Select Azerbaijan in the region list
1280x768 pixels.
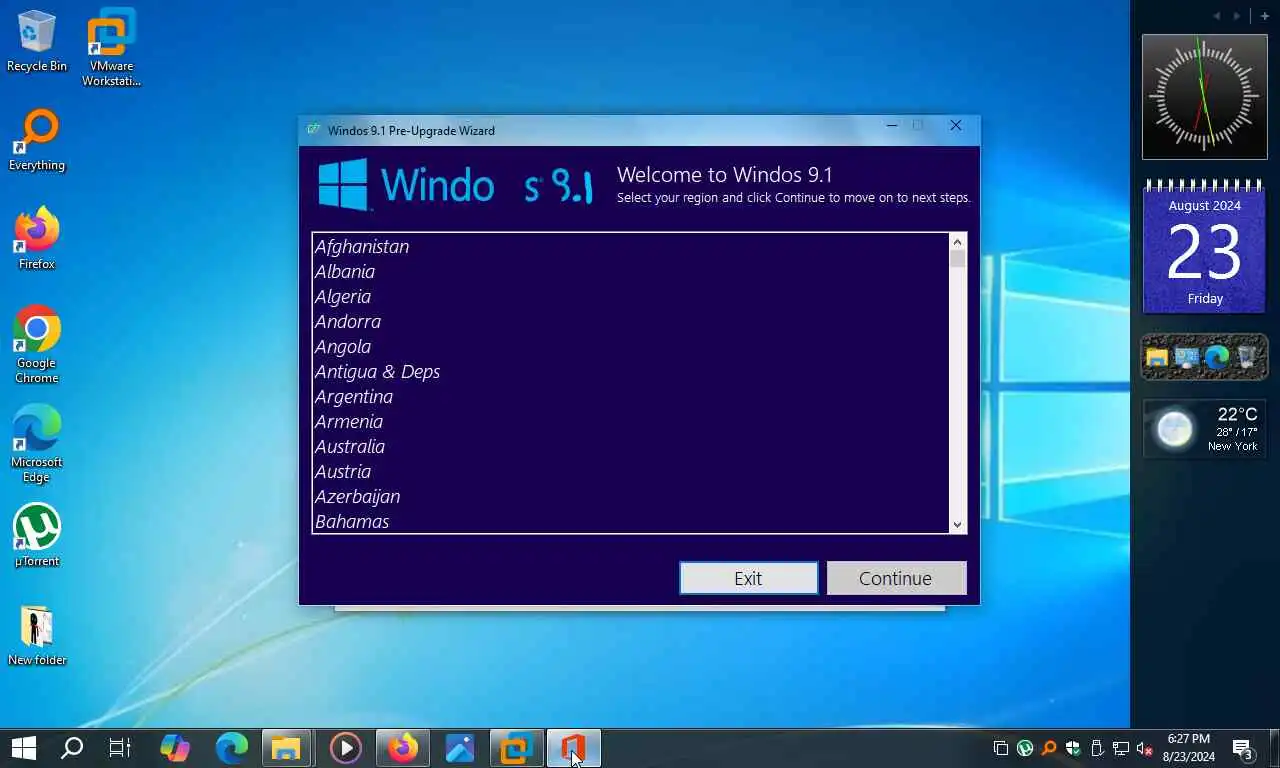click(630, 496)
